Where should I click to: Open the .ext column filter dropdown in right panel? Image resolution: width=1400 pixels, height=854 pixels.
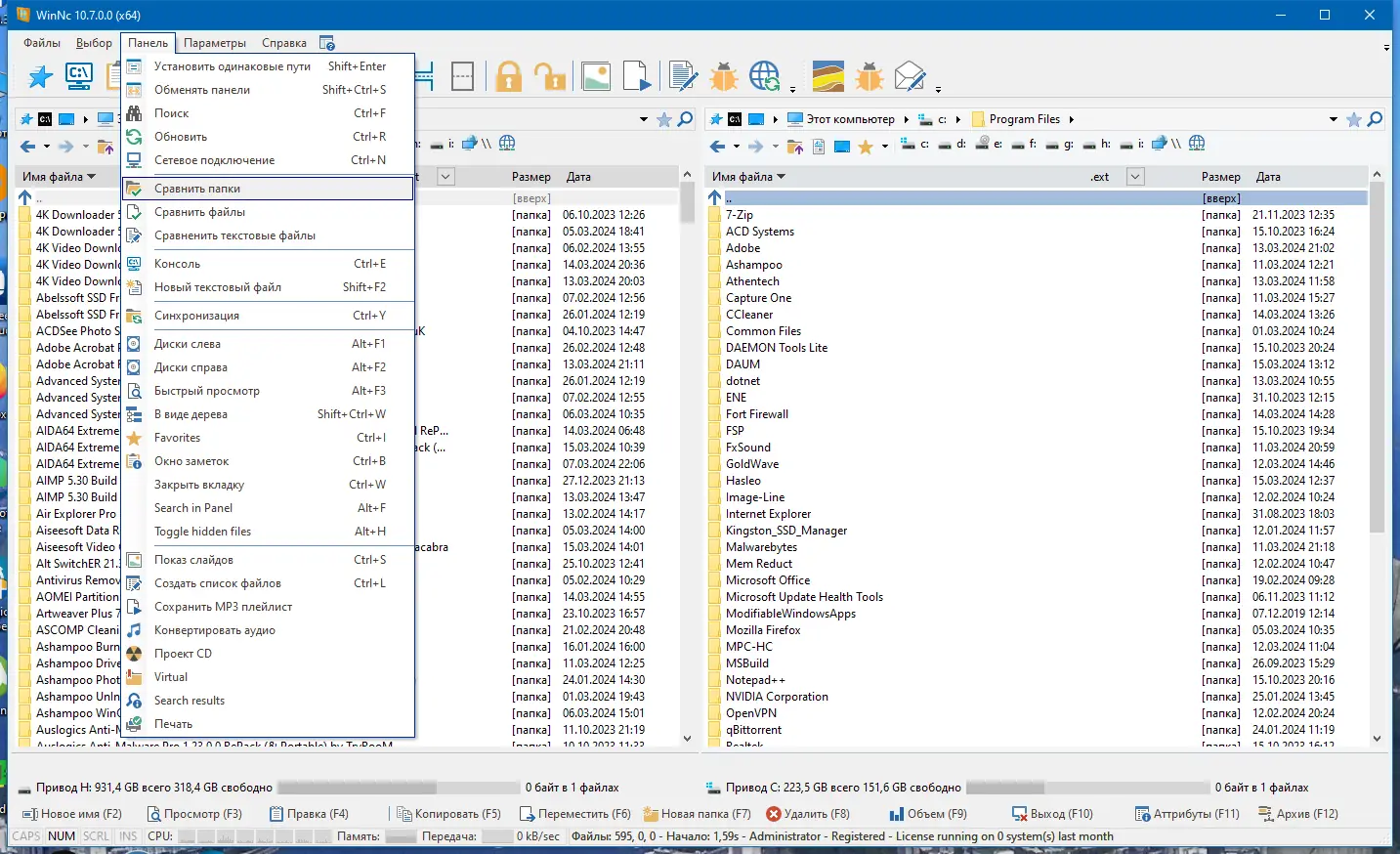pyautogui.click(x=1135, y=177)
